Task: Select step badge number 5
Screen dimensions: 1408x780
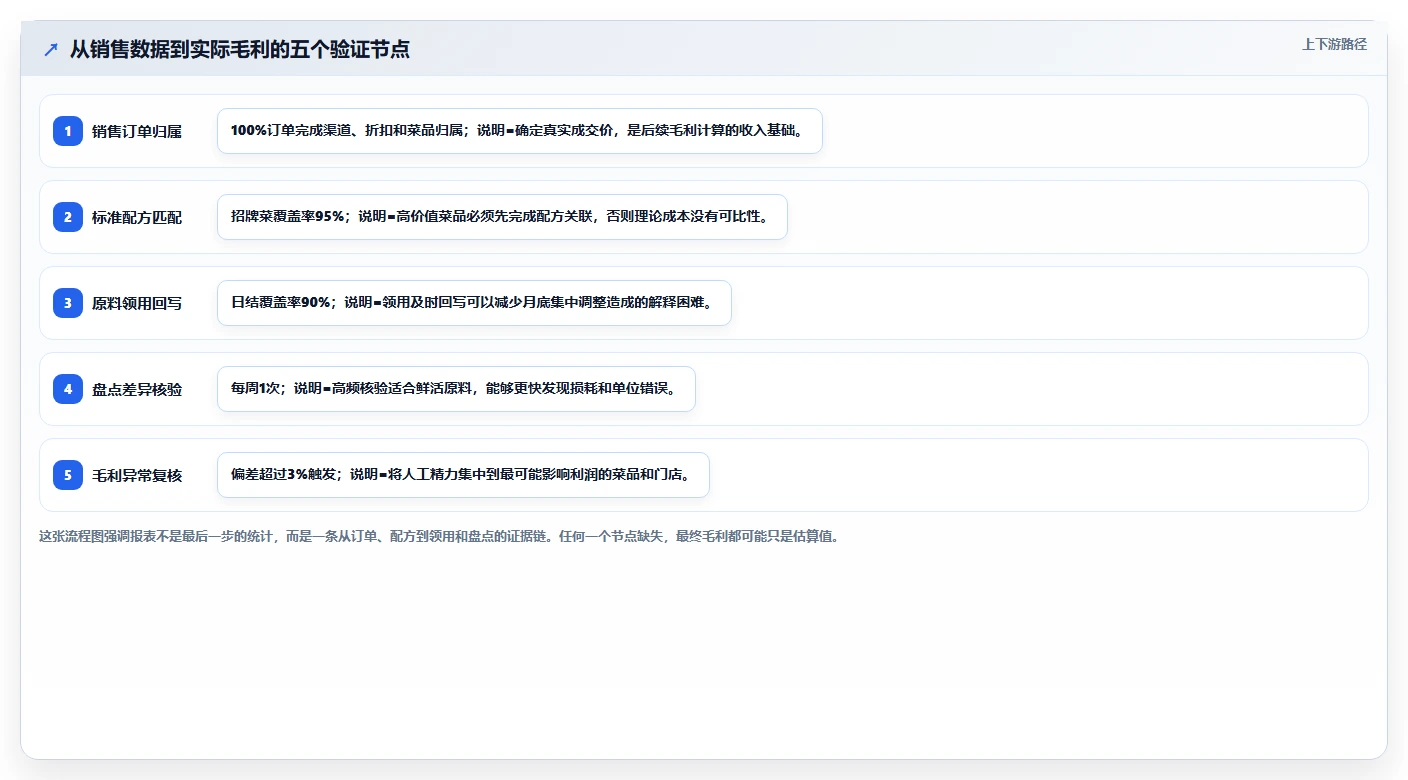Action: (x=68, y=475)
